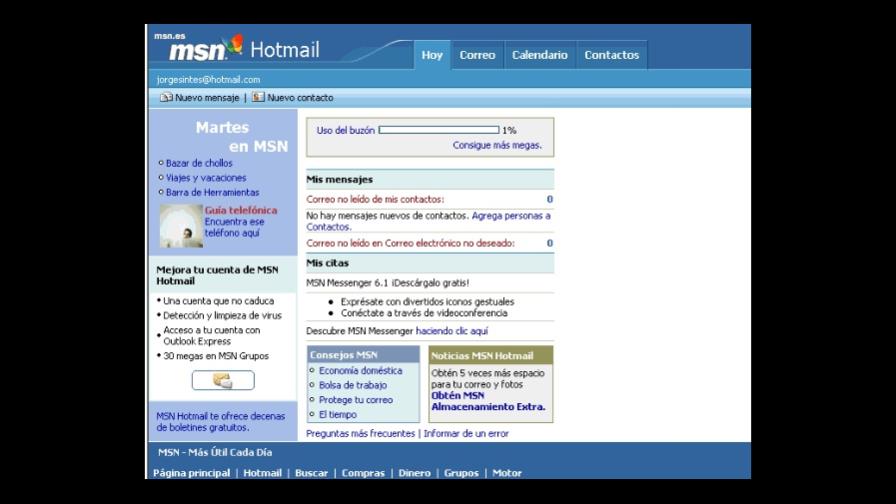The image size is (896, 504).
Task: Click Buscar footer link
Action: (311, 473)
